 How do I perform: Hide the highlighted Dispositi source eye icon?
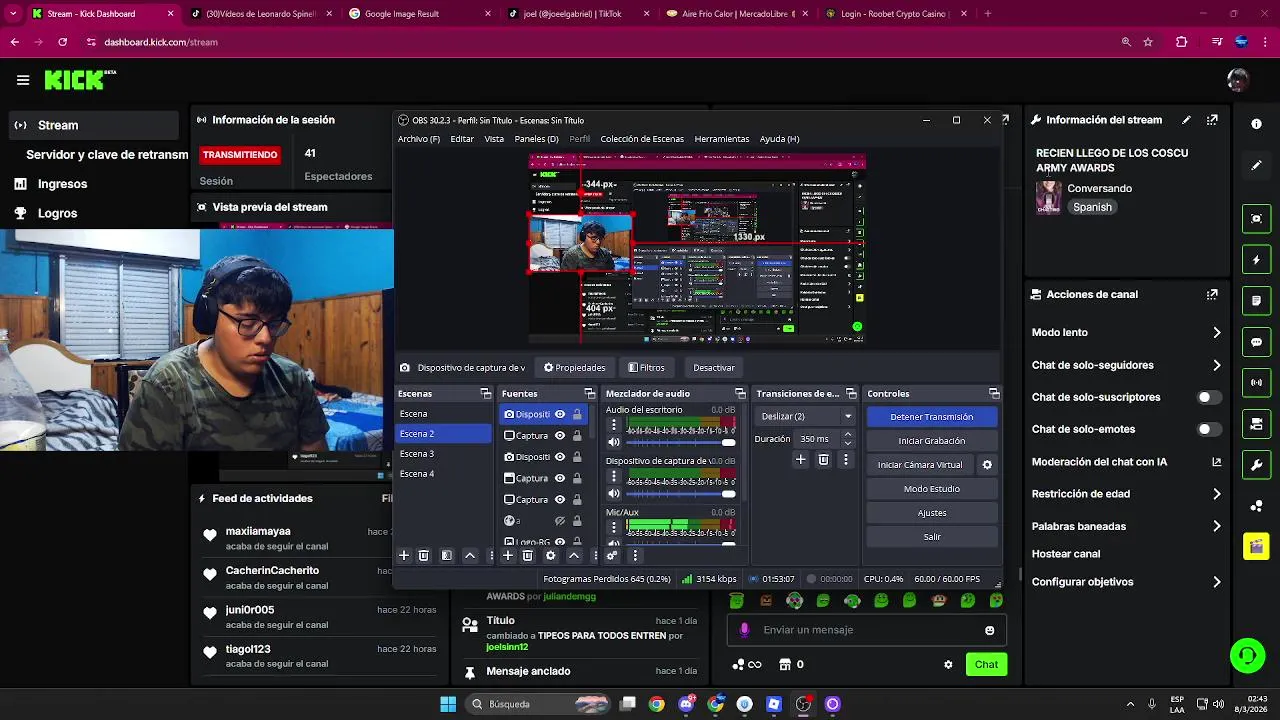click(560, 414)
